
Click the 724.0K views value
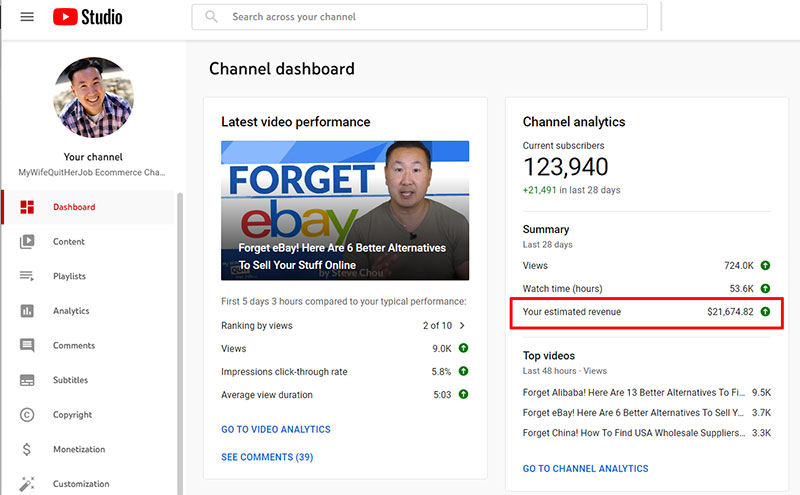coord(739,265)
